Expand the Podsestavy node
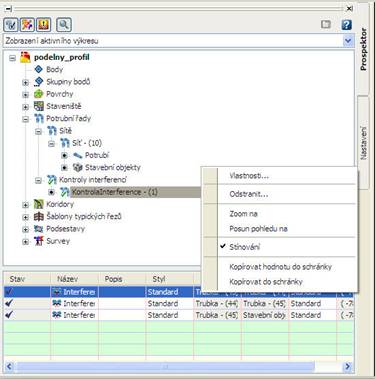 pyautogui.click(x=25, y=229)
